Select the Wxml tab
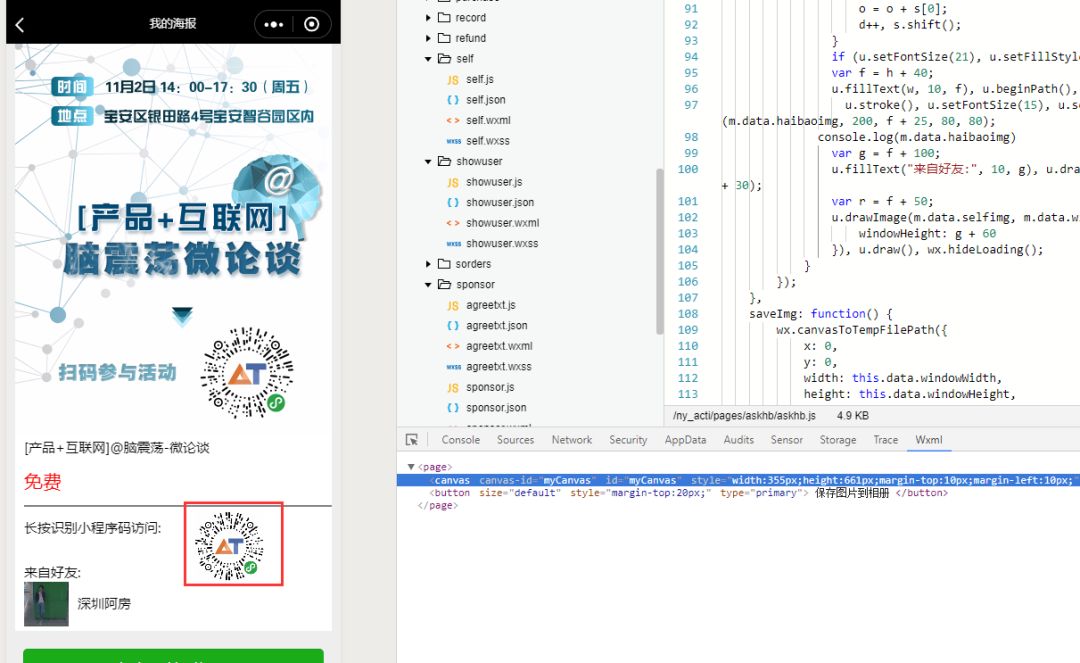 click(x=928, y=440)
